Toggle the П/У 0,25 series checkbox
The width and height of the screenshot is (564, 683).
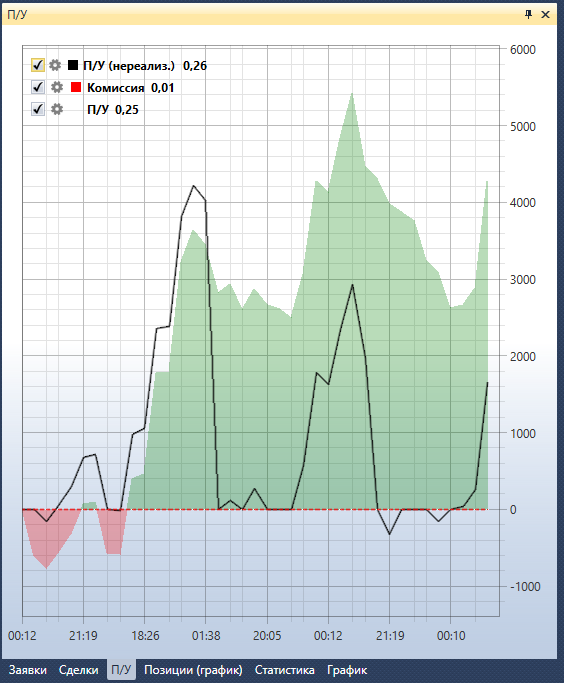[38, 109]
